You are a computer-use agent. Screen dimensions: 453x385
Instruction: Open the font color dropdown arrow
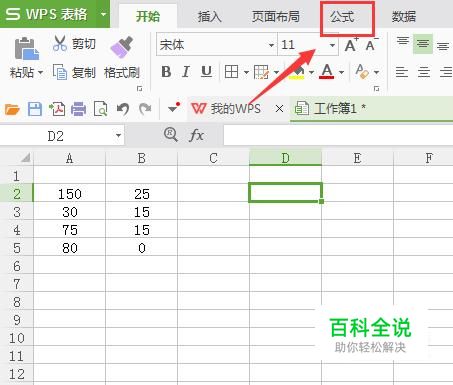(x=341, y=72)
